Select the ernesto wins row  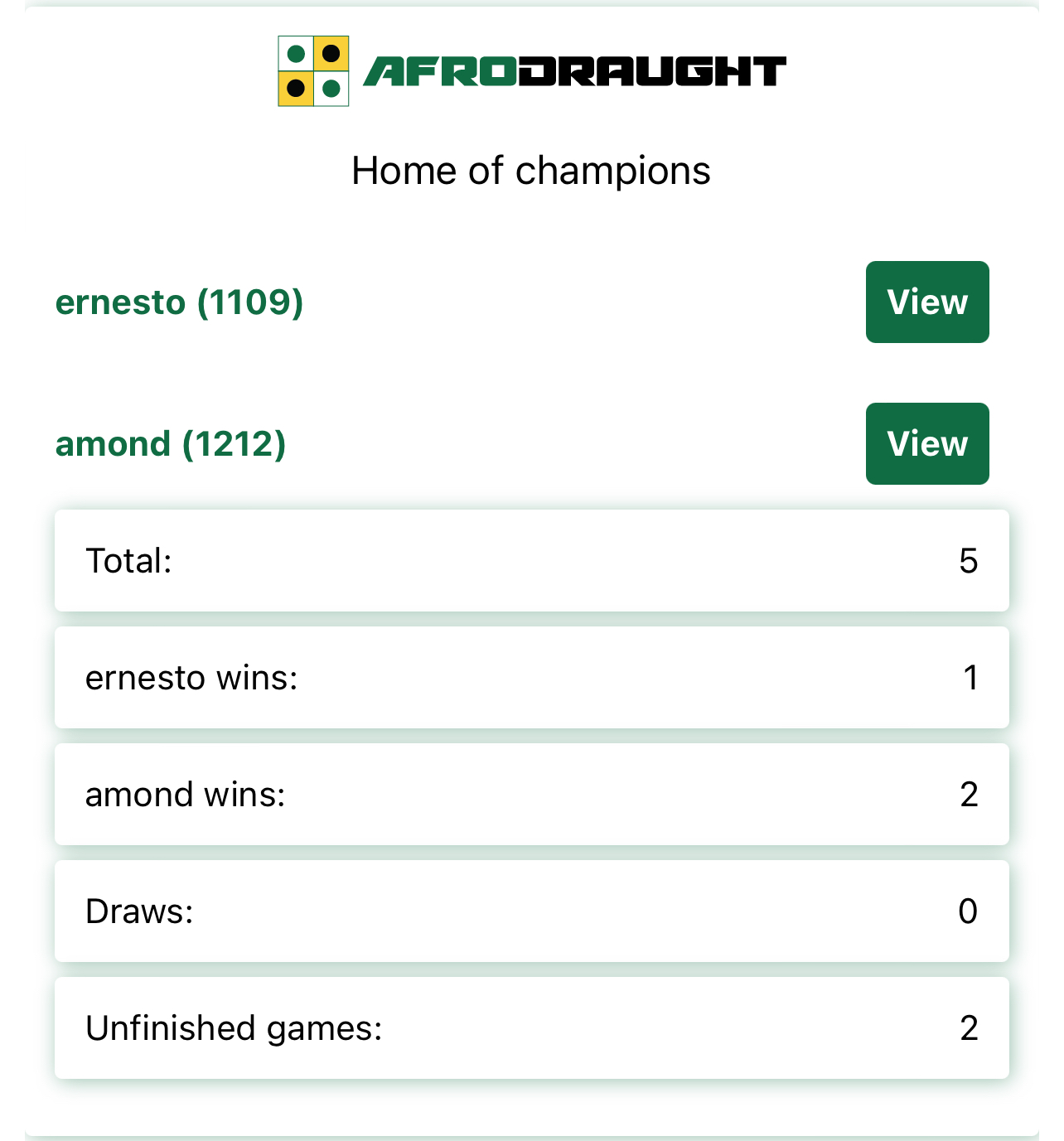coord(532,678)
